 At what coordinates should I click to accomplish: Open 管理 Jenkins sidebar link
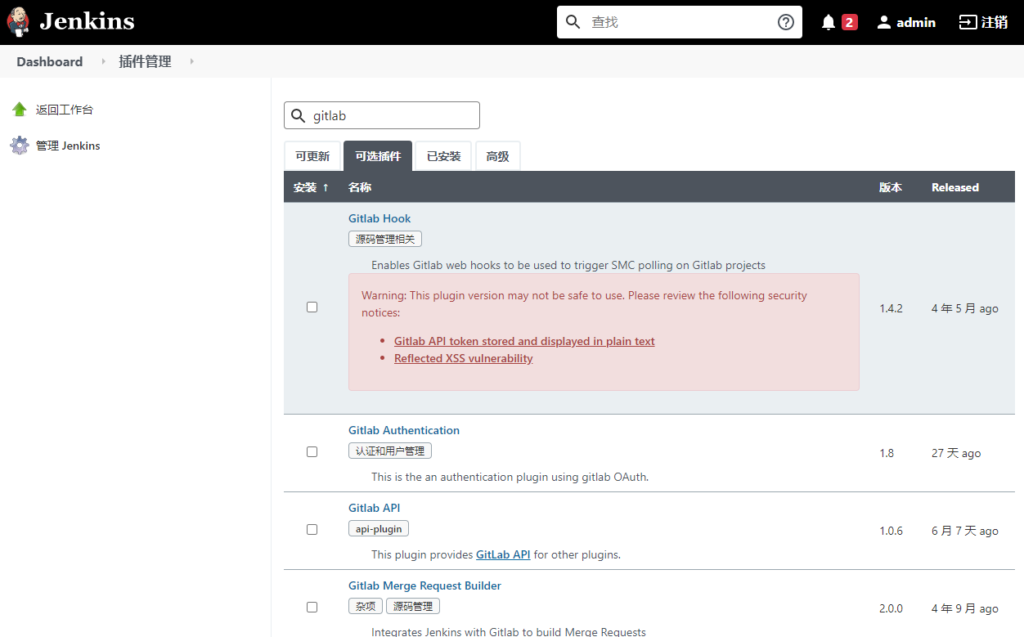tap(68, 146)
